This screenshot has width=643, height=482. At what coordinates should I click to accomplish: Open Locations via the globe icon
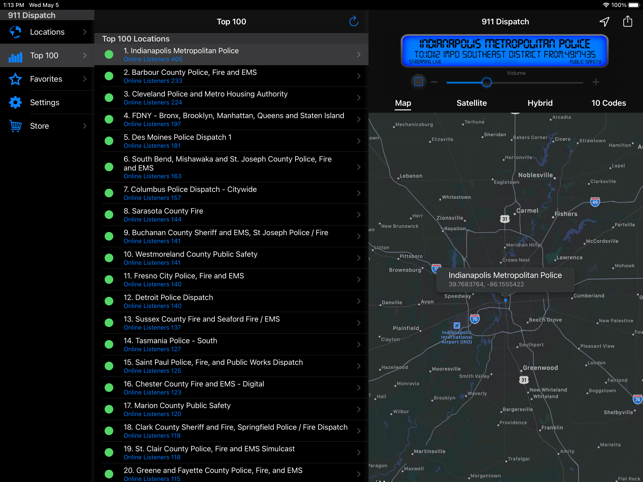coord(15,32)
